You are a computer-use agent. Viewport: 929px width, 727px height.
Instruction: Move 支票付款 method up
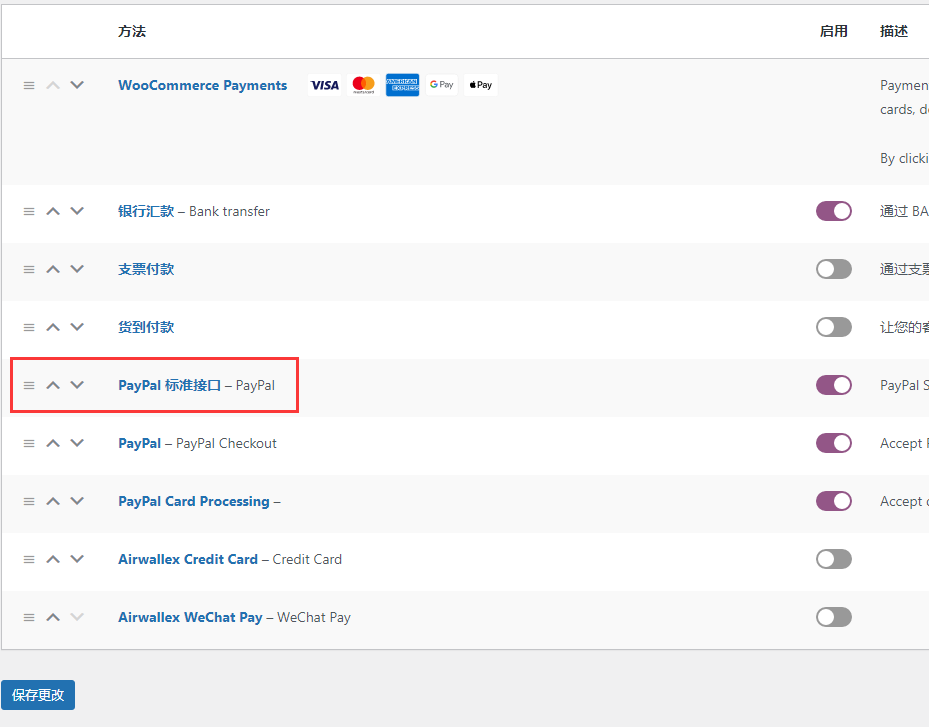point(53,269)
